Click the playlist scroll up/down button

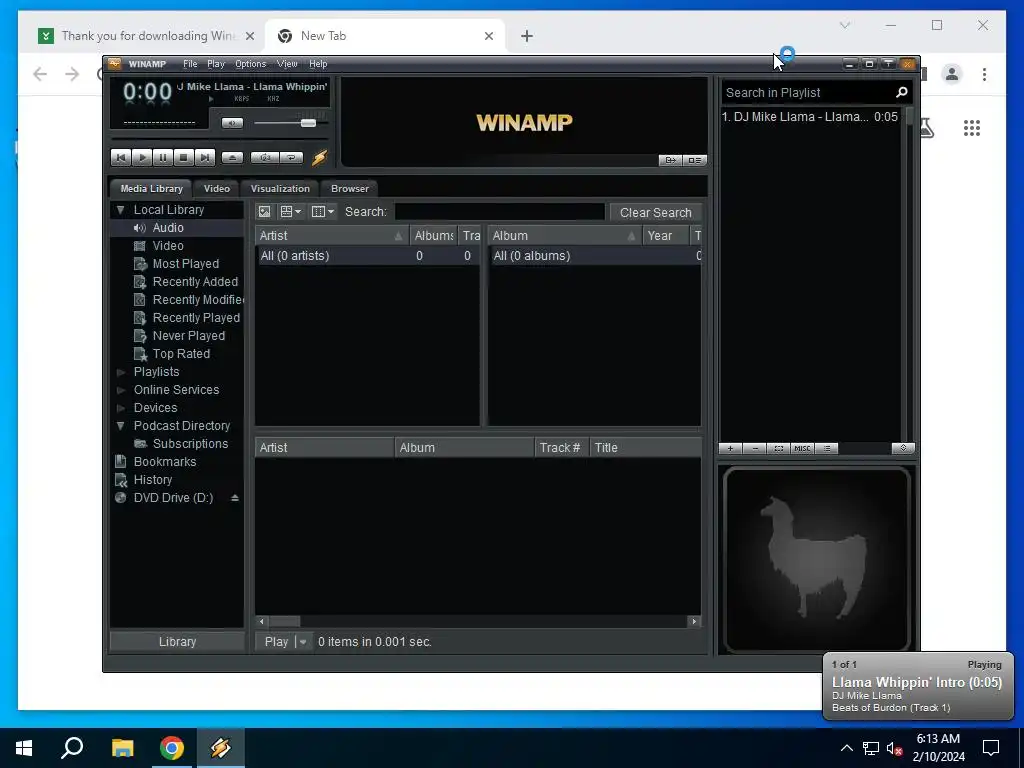[x=903, y=448]
